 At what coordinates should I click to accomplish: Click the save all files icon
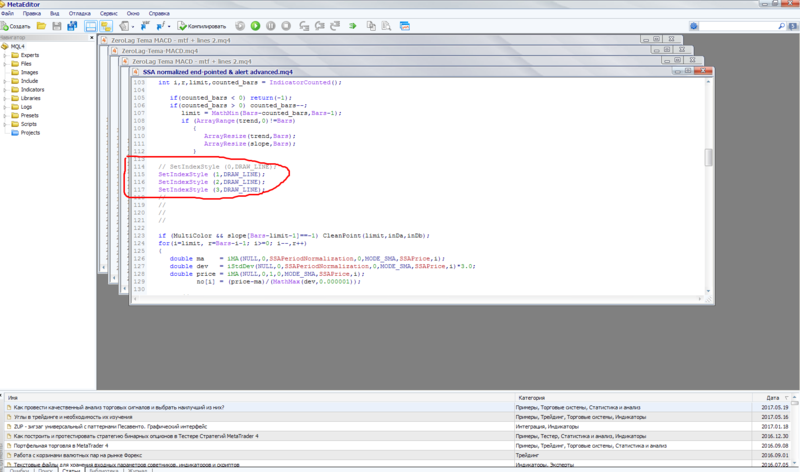coord(72,26)
